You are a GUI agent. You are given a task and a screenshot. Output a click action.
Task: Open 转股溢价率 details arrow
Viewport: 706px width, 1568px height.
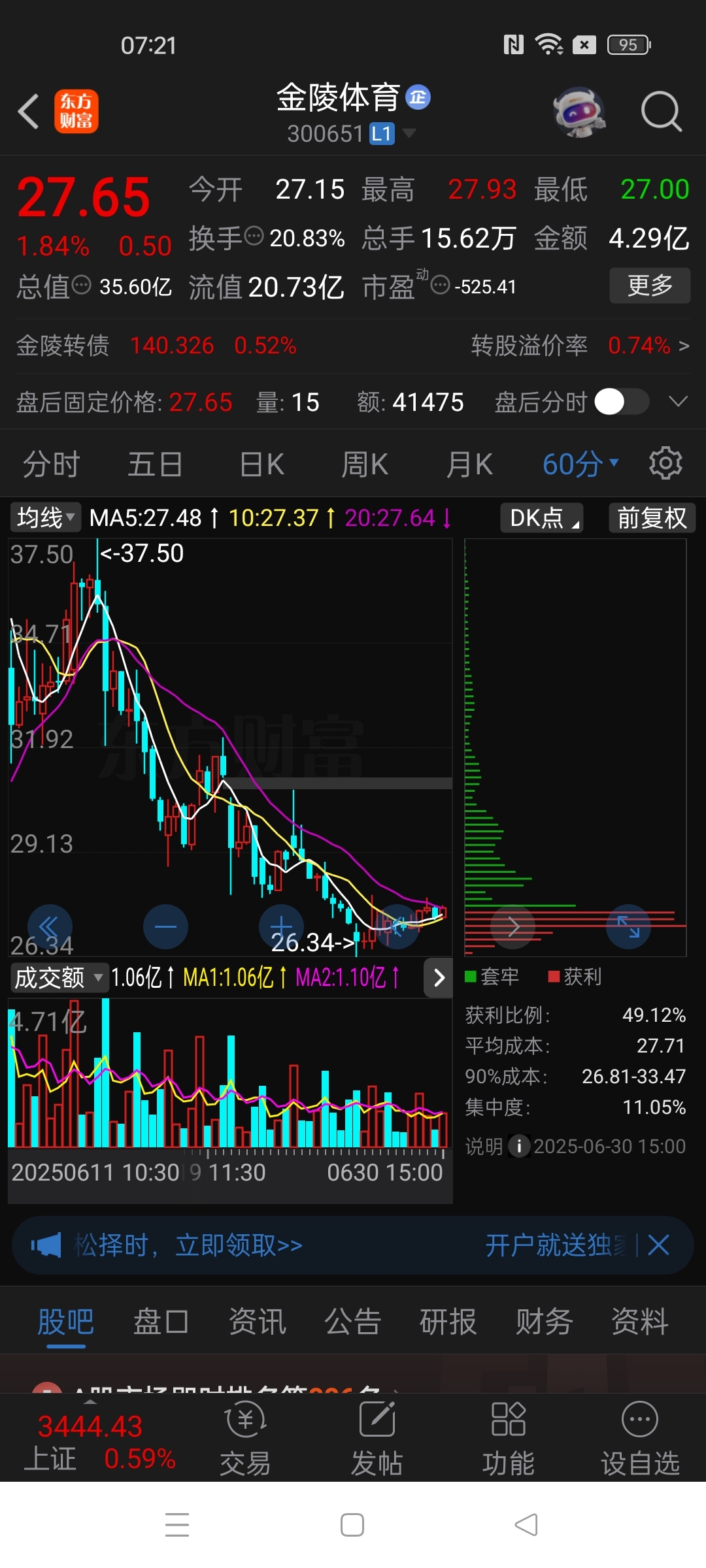click(x=684, y=346)
